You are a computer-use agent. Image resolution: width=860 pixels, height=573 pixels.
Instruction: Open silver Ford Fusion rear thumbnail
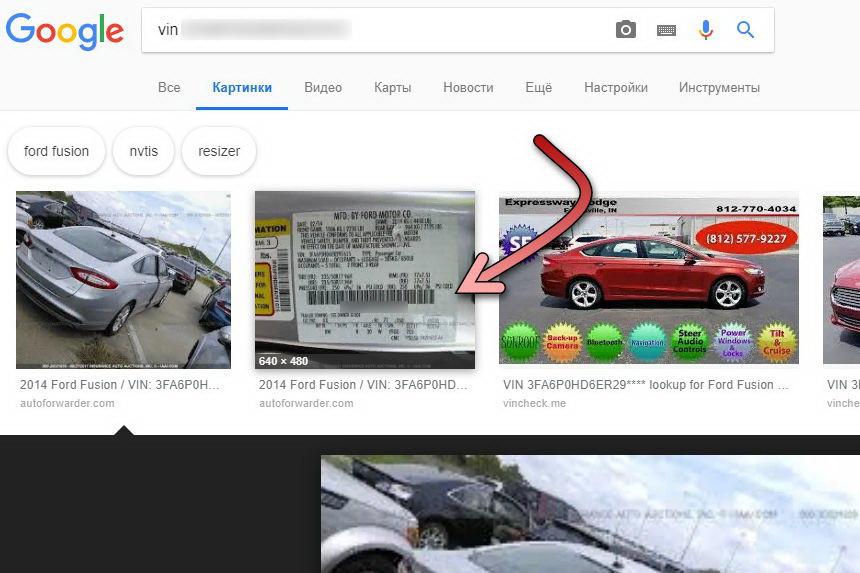(123, 280)
